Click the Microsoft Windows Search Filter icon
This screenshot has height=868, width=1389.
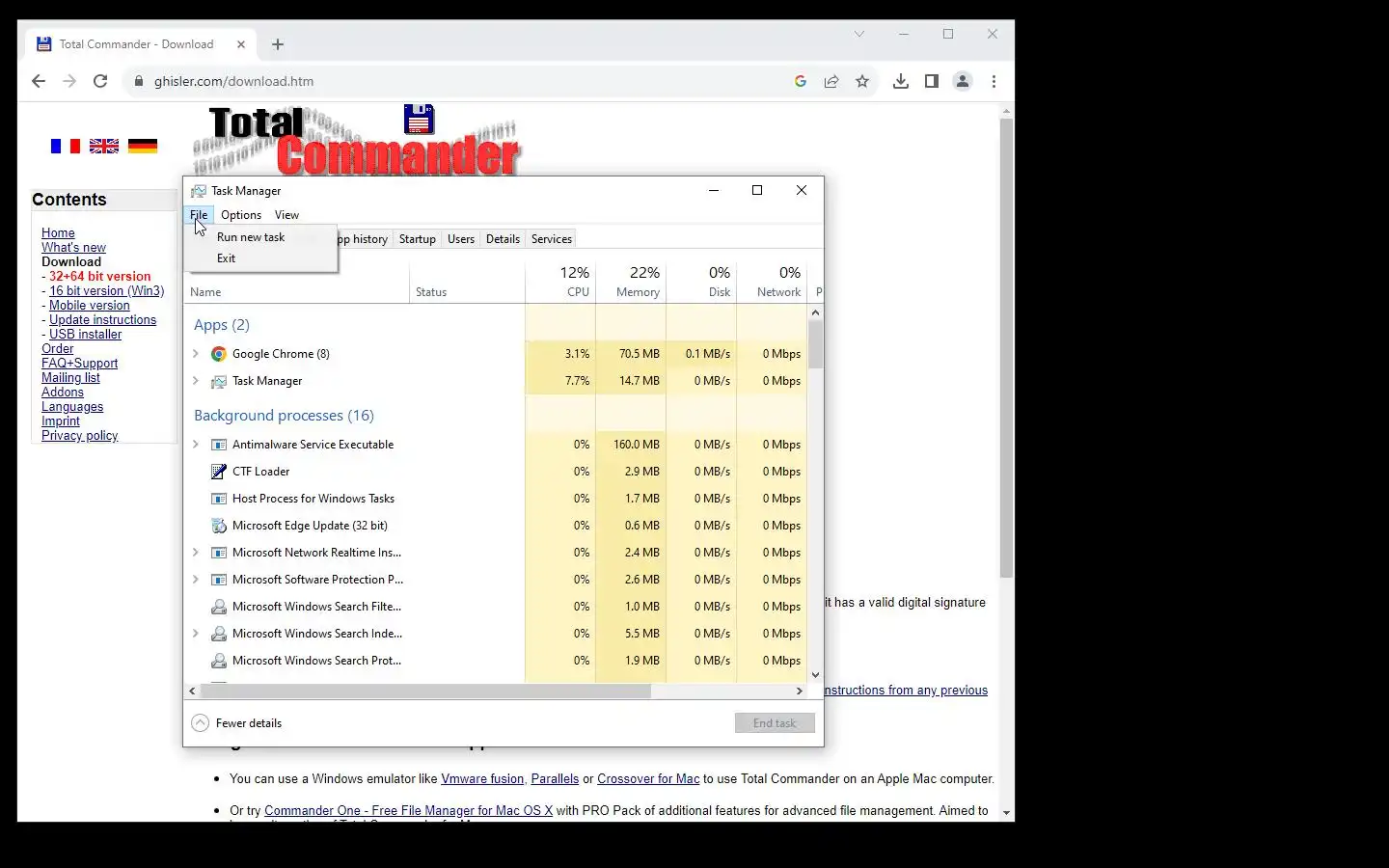(219, 607)
